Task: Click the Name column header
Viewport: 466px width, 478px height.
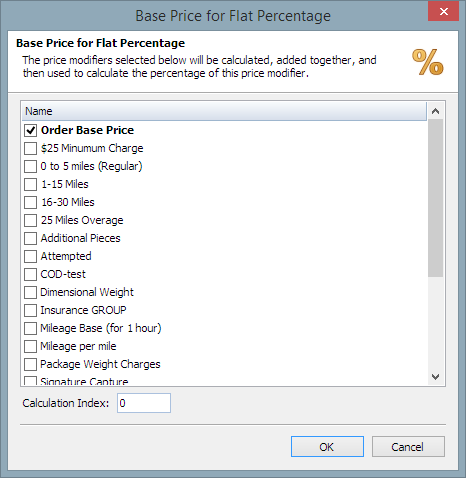Action: (224, 111)
